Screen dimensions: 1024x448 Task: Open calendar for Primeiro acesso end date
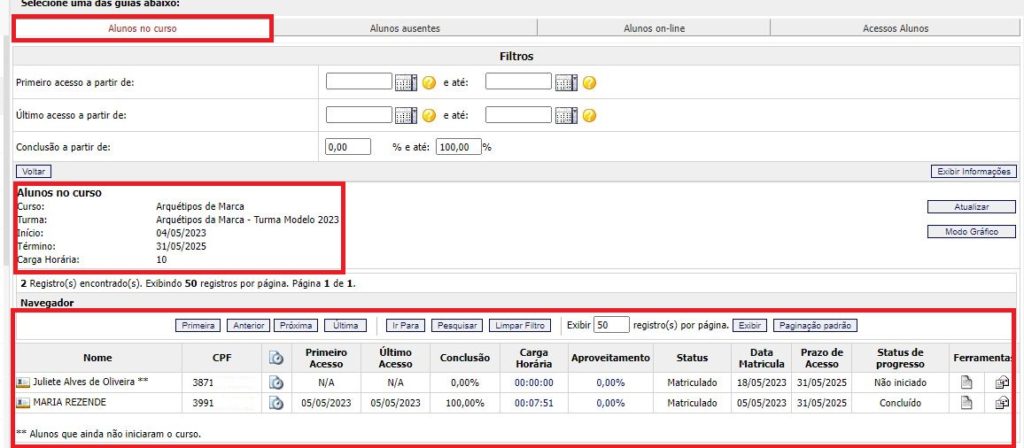(565, 83)
